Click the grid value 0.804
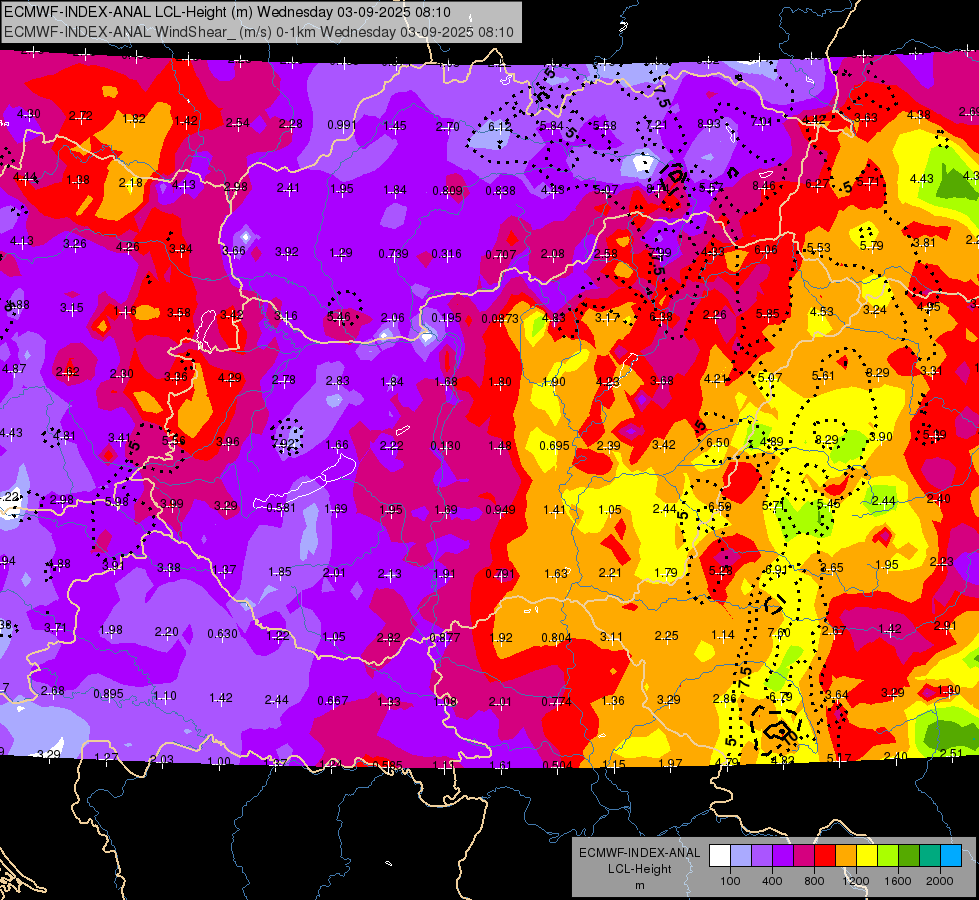Viewport: 979px width, 900px height. point(556,638)
